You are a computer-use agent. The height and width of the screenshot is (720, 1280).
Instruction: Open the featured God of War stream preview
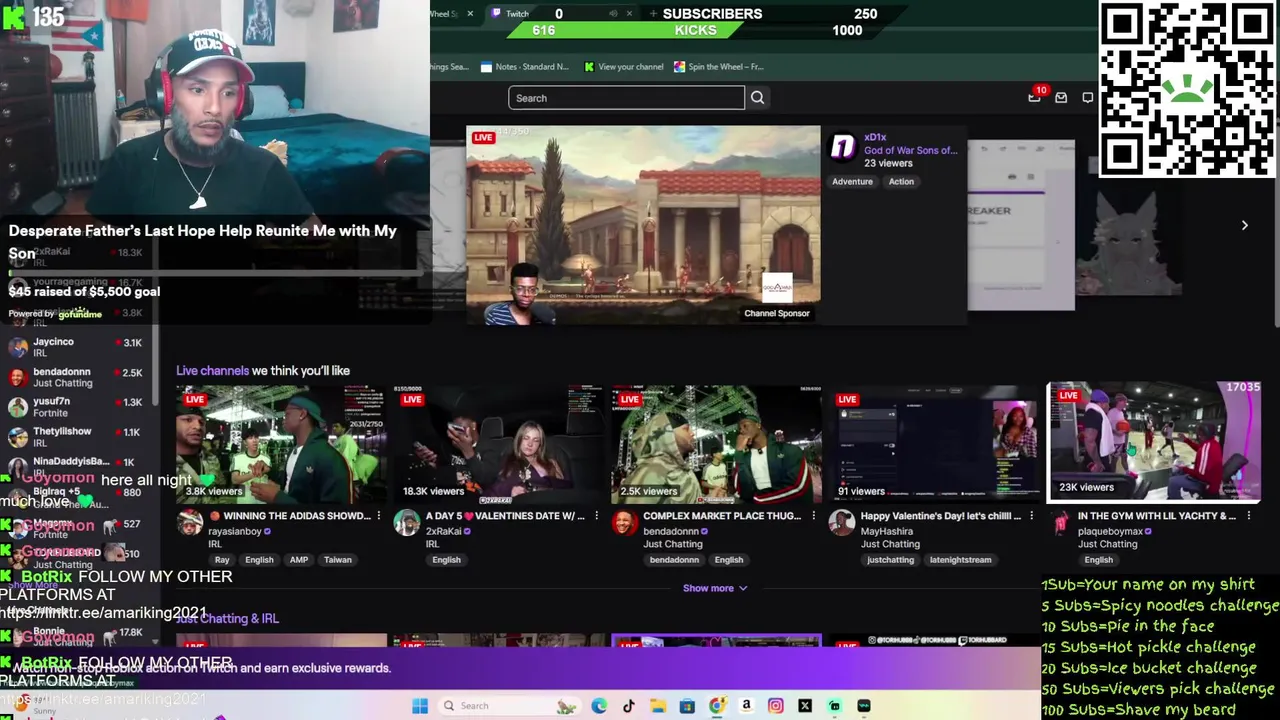(643, 225)
